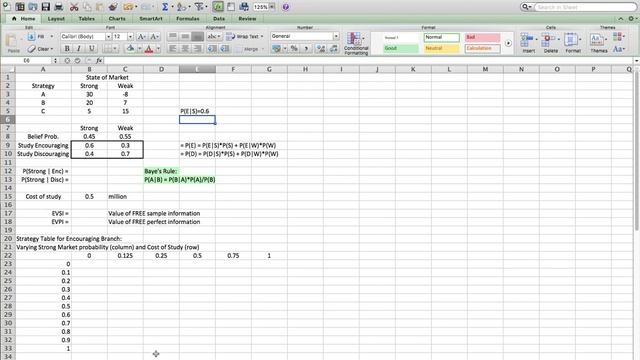Toggle Italic formatting

click(x=79, y=49)
